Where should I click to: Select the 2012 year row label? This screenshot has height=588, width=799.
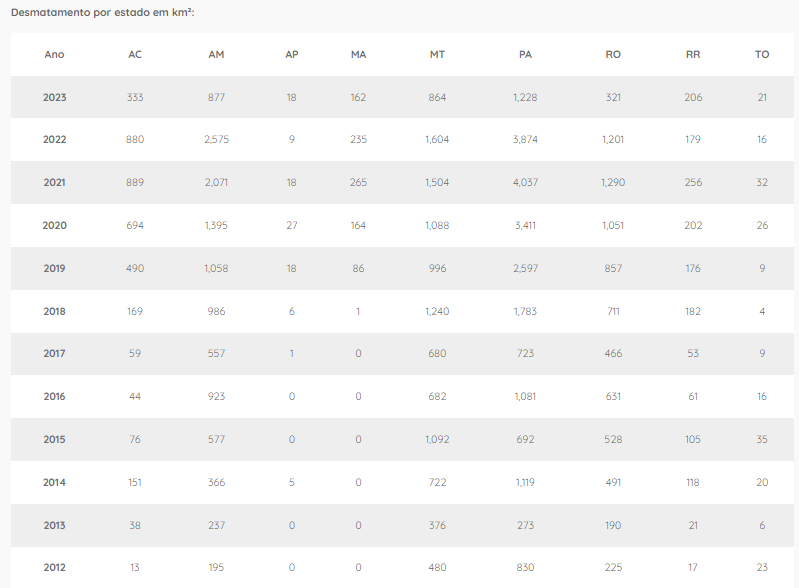point(55,568)
